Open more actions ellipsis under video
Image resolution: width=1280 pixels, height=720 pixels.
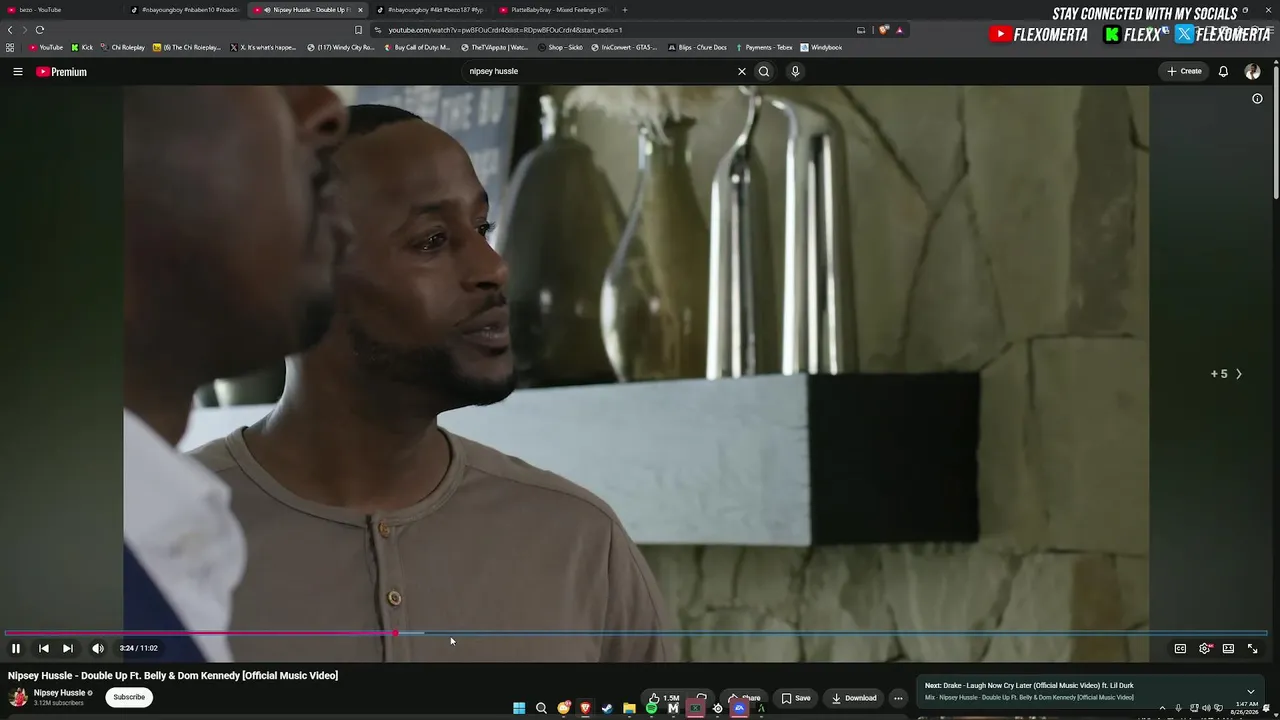coord(898,698)
